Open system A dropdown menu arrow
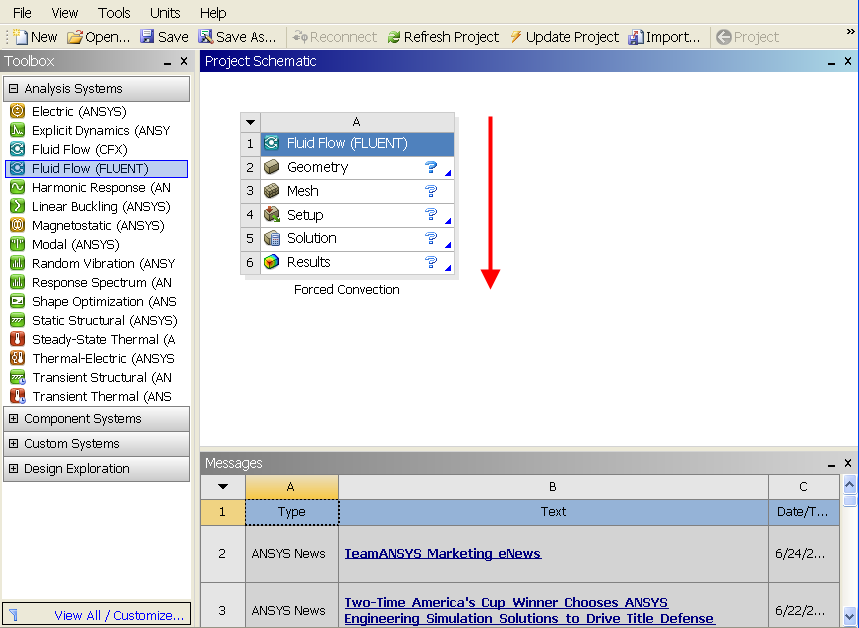859x628 pixels. pos(250,122)
